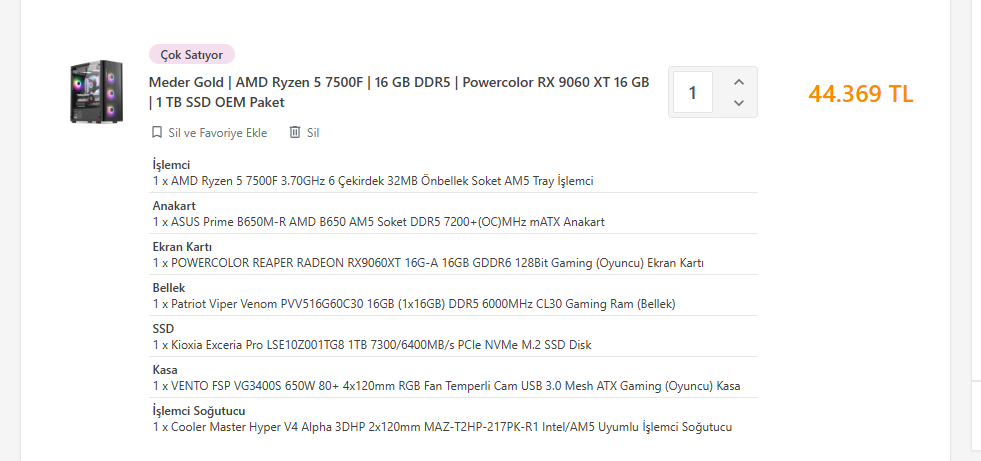Select the Kioxia Exceria Pro 1TB SSD line
This screenshot has height=461, width=981.
[372, 345]
